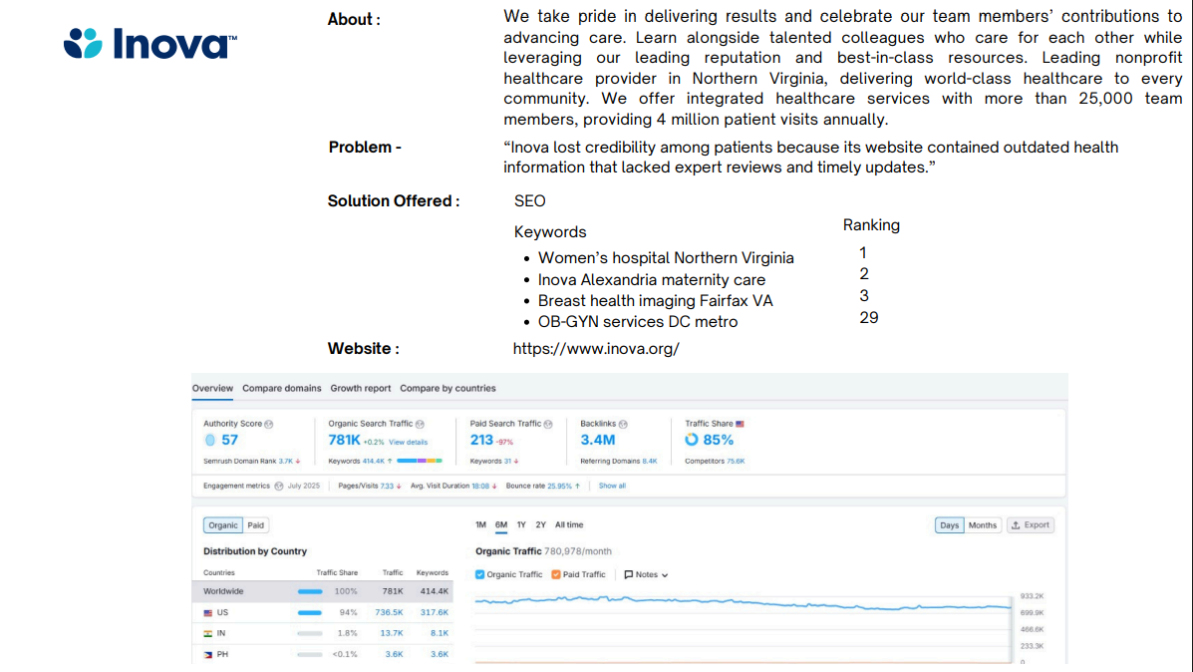Screen dimensions: 1193x672
Task: Switch to the Paid toggle button
Action: click(x=256, y=525)
